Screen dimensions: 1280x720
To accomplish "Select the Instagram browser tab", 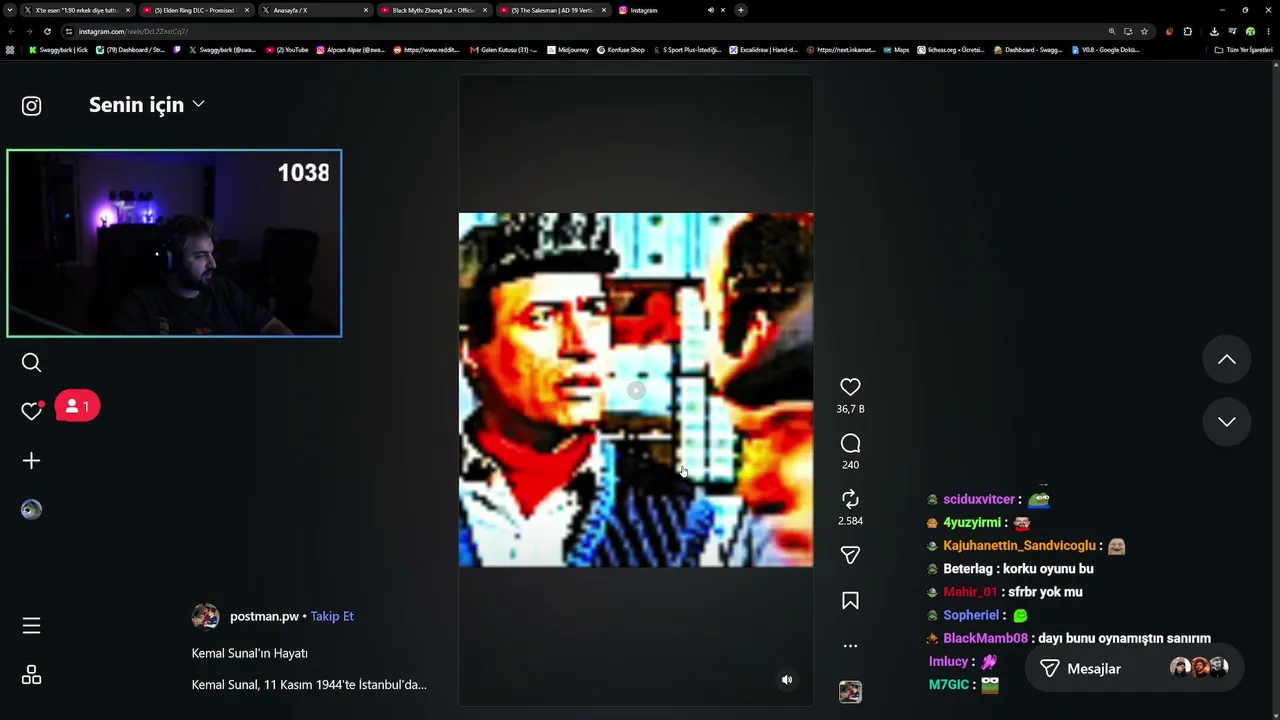I will pos(672,10).
